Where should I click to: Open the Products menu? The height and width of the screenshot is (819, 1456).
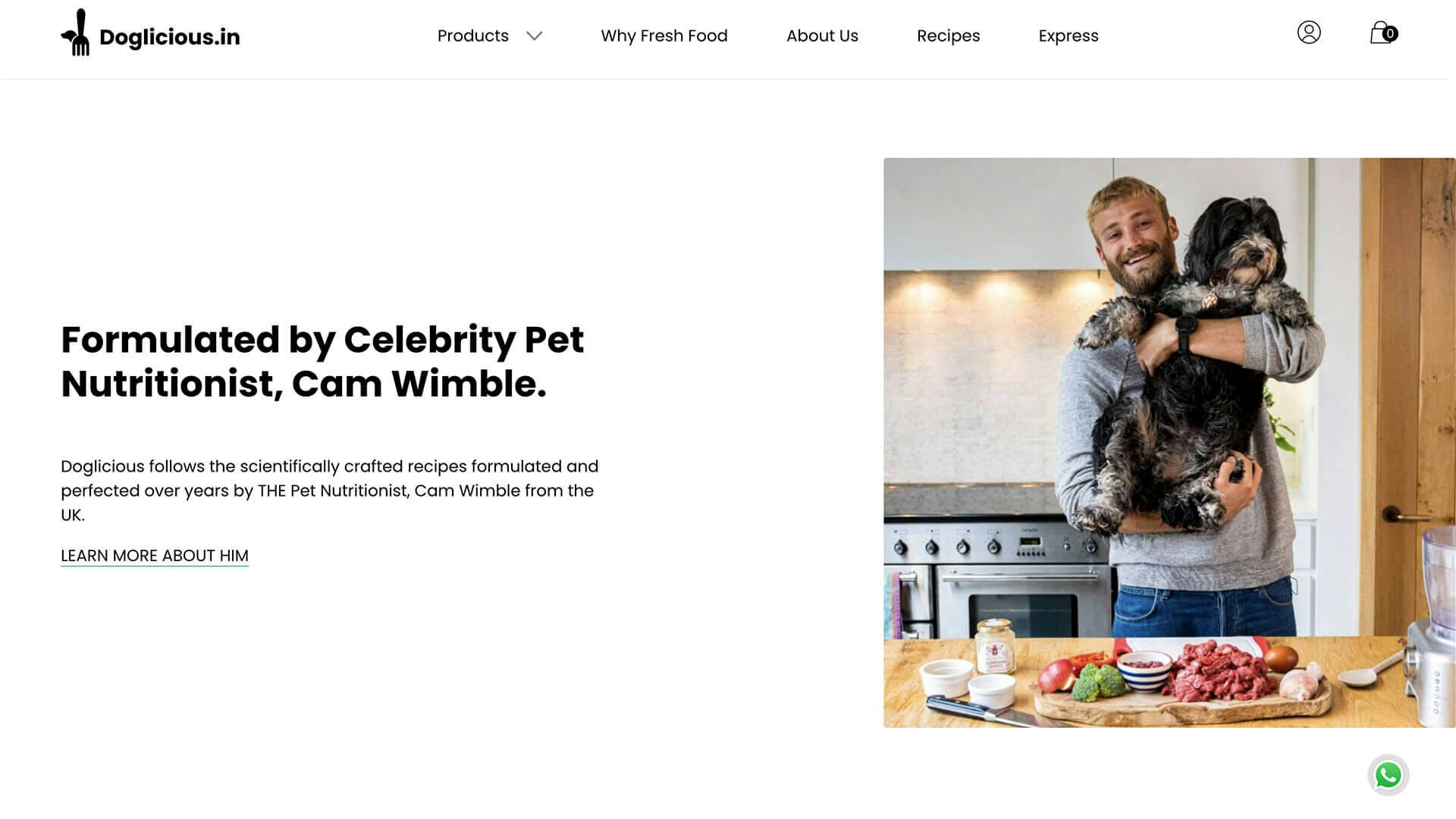pyautogui.click(x=472, y=36)
